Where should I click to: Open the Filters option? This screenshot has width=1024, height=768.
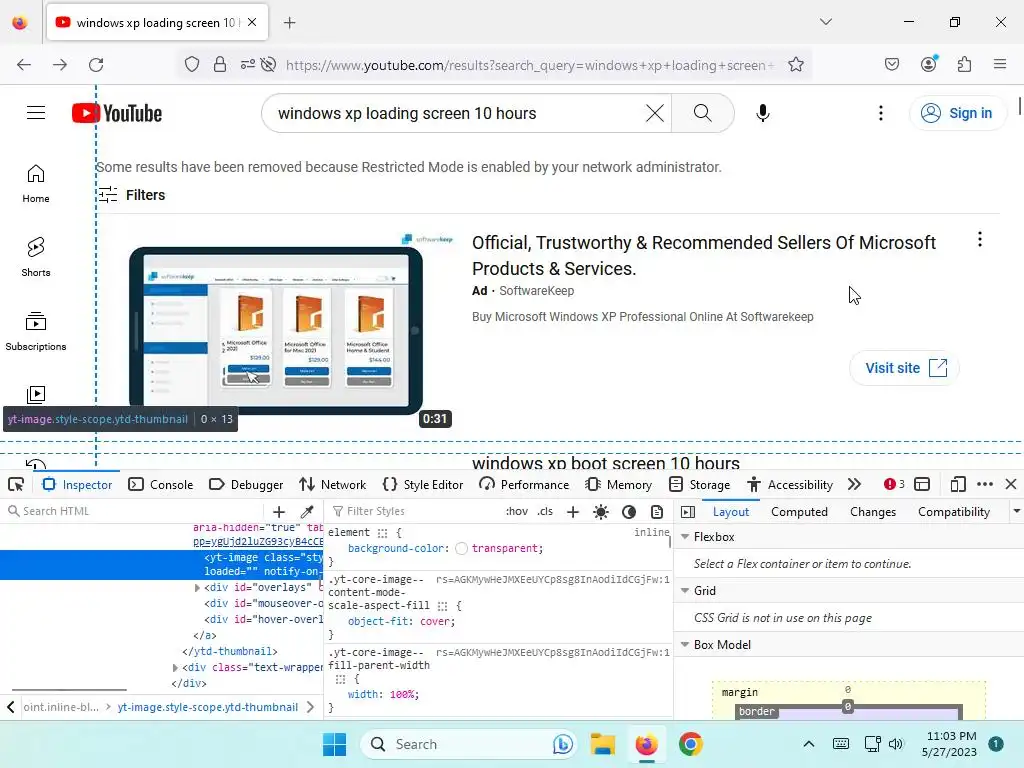pyautogui.click(x=132, y=195)
